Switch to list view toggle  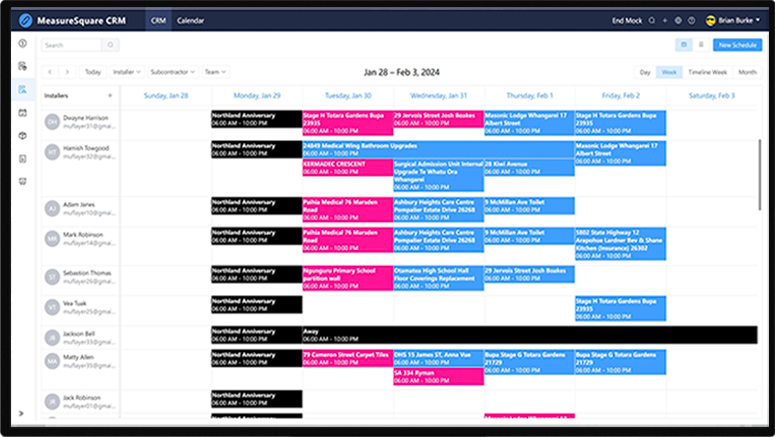click(701, 45)
